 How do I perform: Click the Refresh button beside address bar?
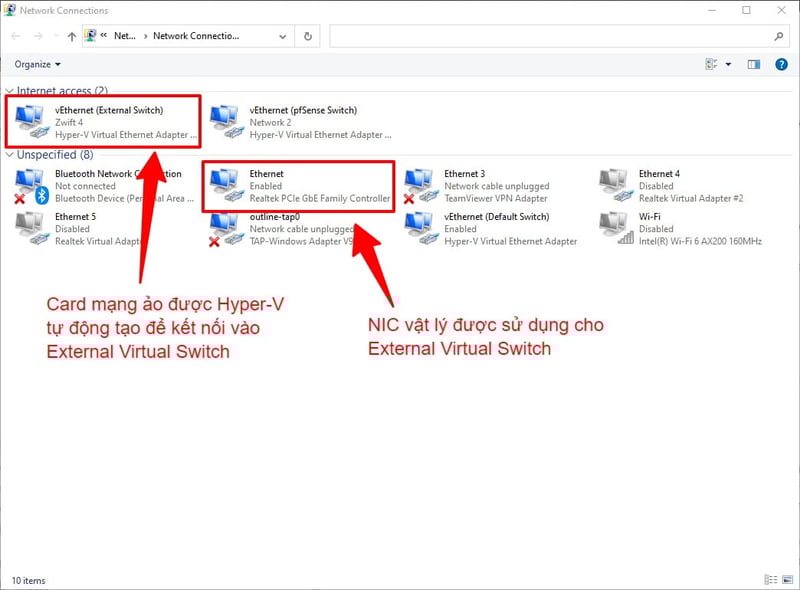click(307, 36)
